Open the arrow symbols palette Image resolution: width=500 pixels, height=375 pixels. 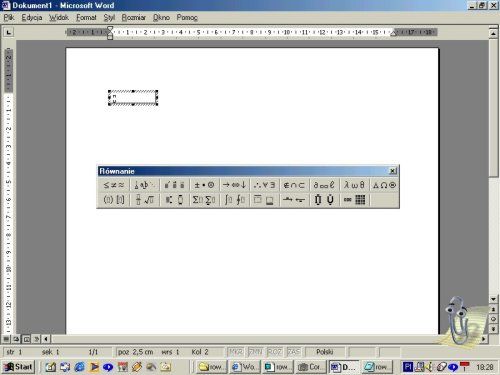[x=234, y=185]
